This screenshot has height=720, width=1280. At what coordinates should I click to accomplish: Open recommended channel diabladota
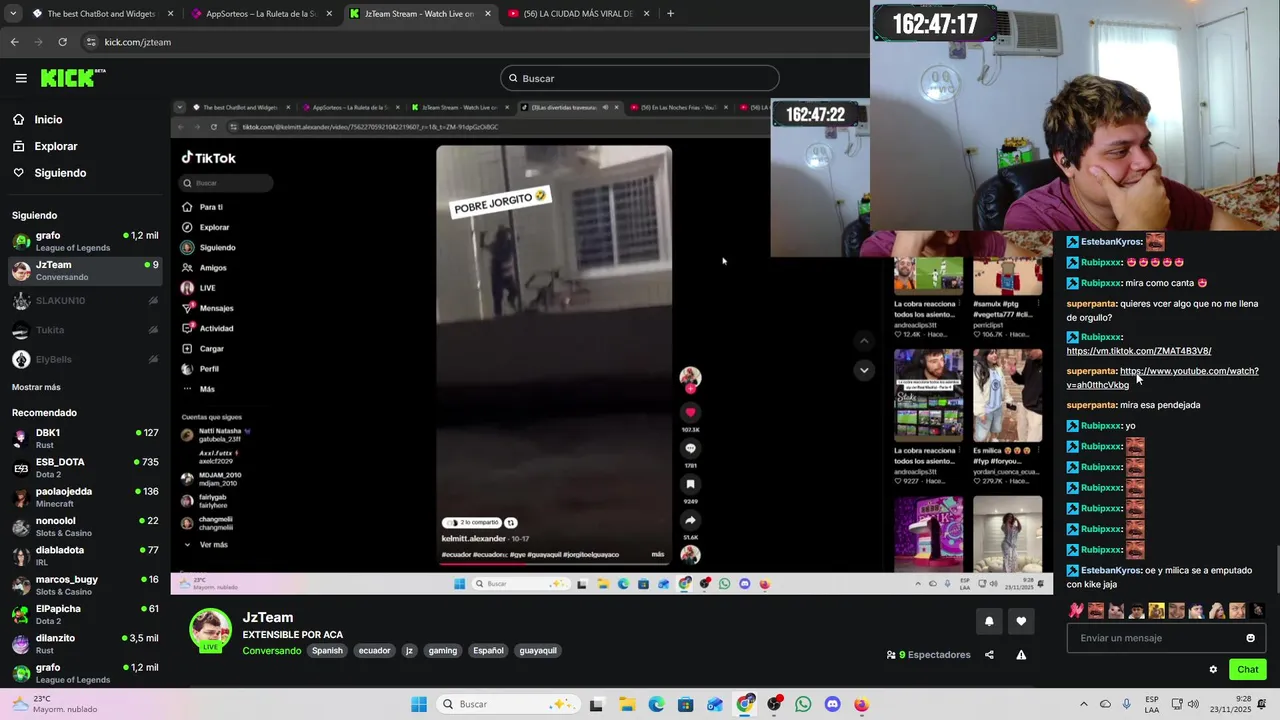pos(85,555)
